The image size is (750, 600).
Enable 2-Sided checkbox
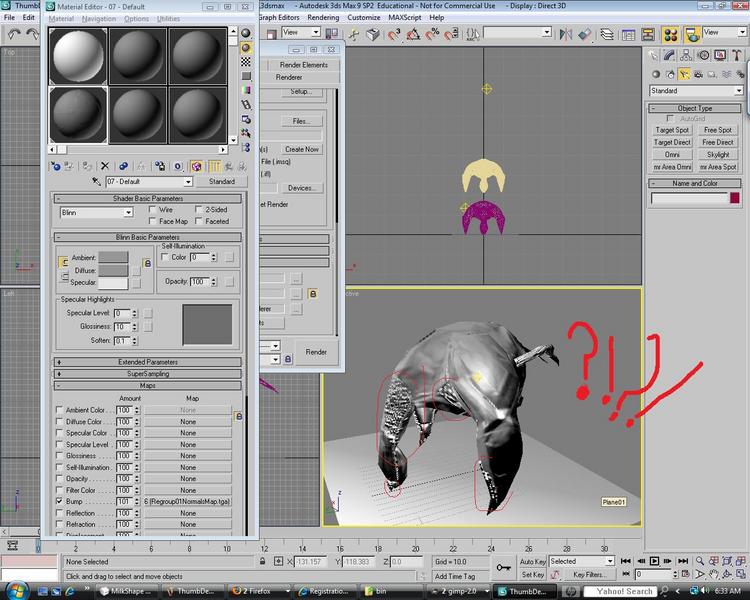click(x=199, y=209)
